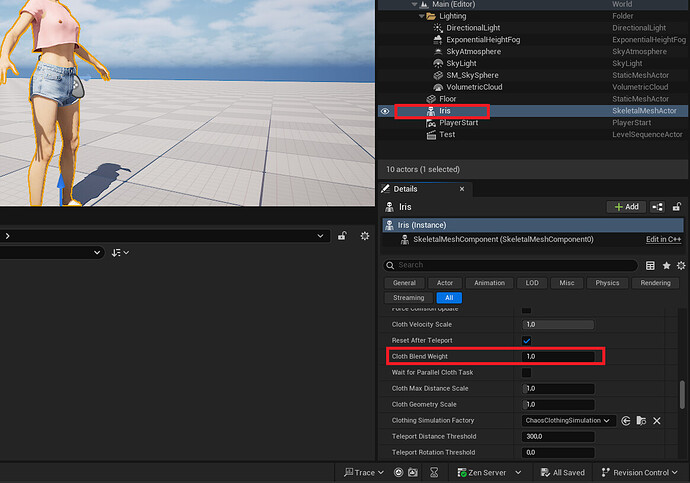Collapse the Lighting folder in Outliner
The image size is (690, 483).
pos(422,16)
